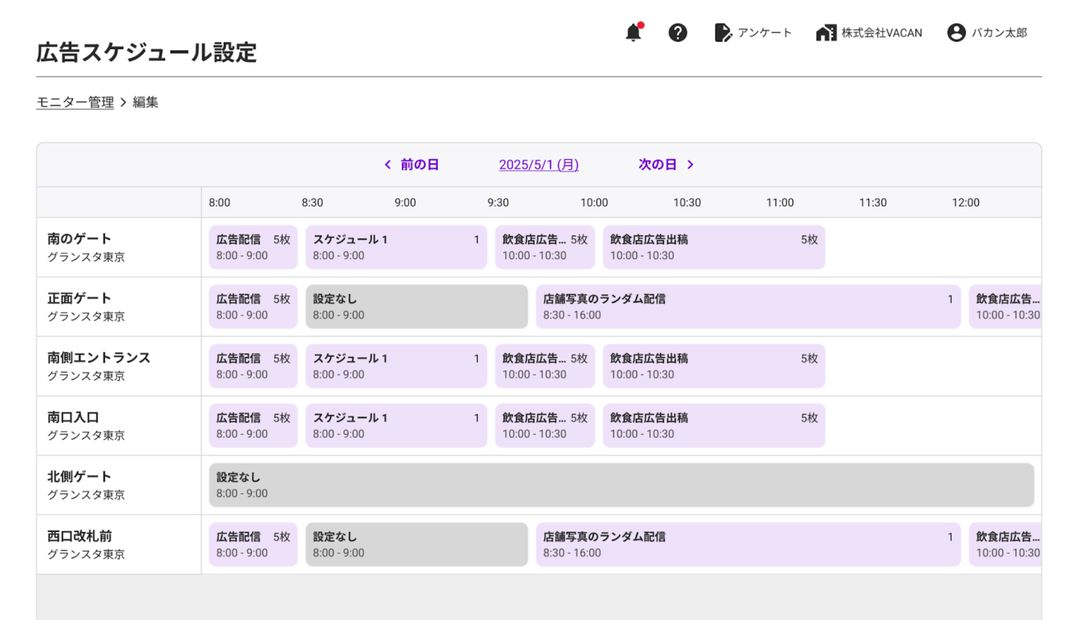Go to the previous day 前の日
Viewport: 1078px width, 620px height.
tap(419, 164)
